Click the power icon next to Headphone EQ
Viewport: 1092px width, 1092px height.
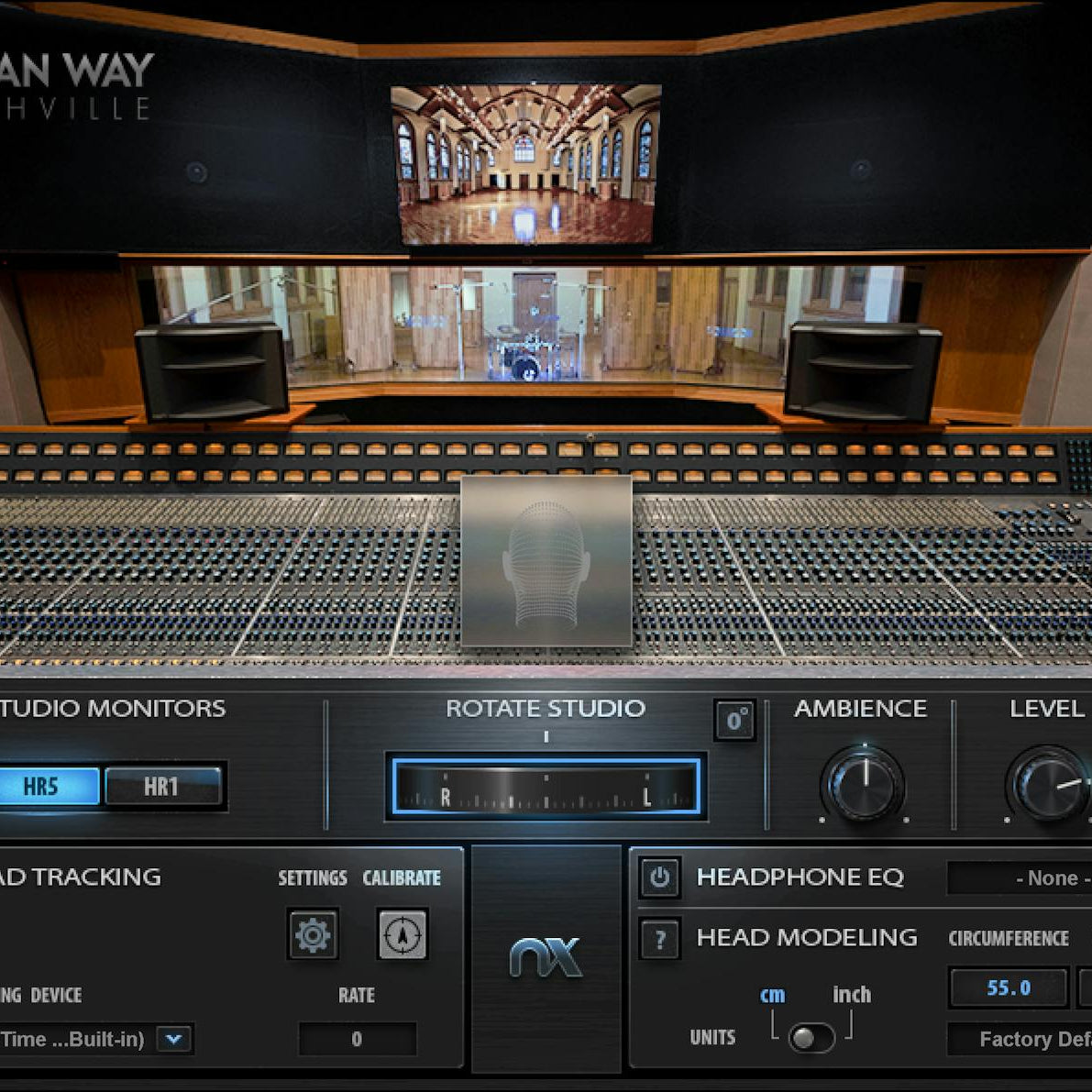pos(658,877)
